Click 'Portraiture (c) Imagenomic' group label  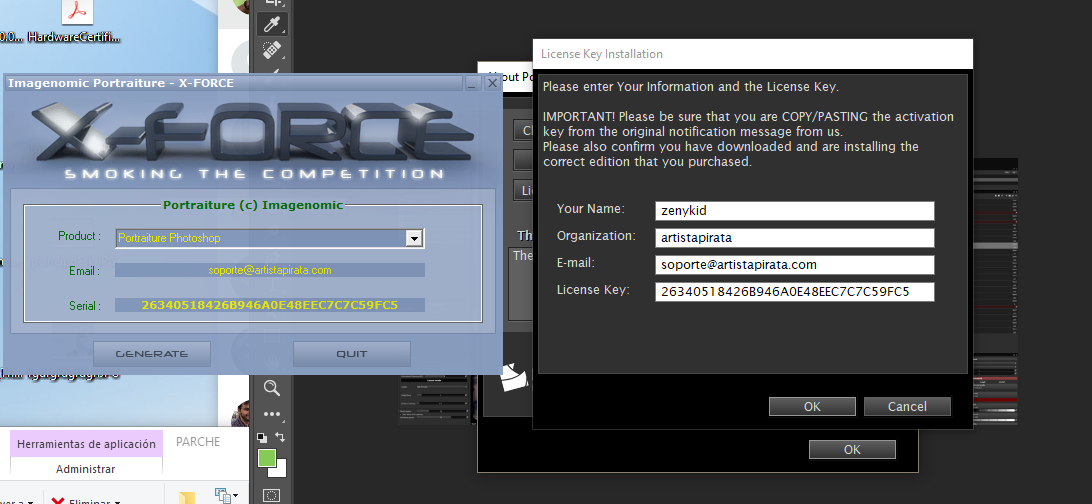tap(253, 205)
